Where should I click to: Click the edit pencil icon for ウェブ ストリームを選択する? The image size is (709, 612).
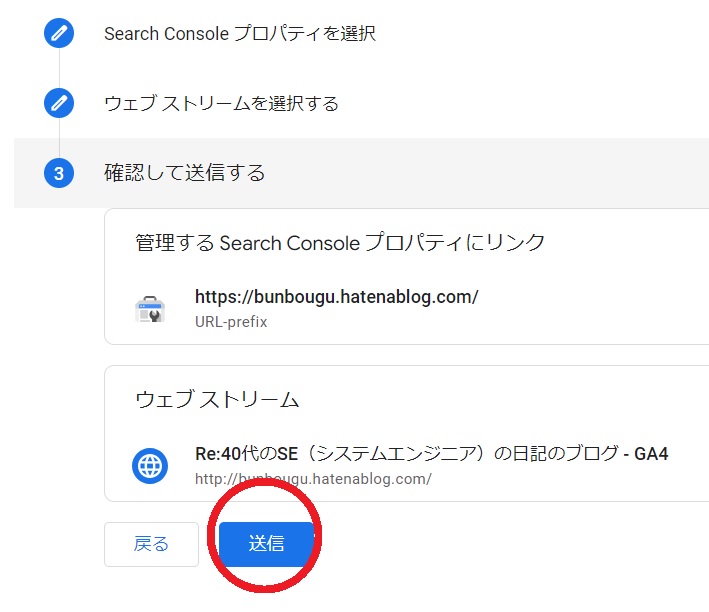(x=59, y=103)
